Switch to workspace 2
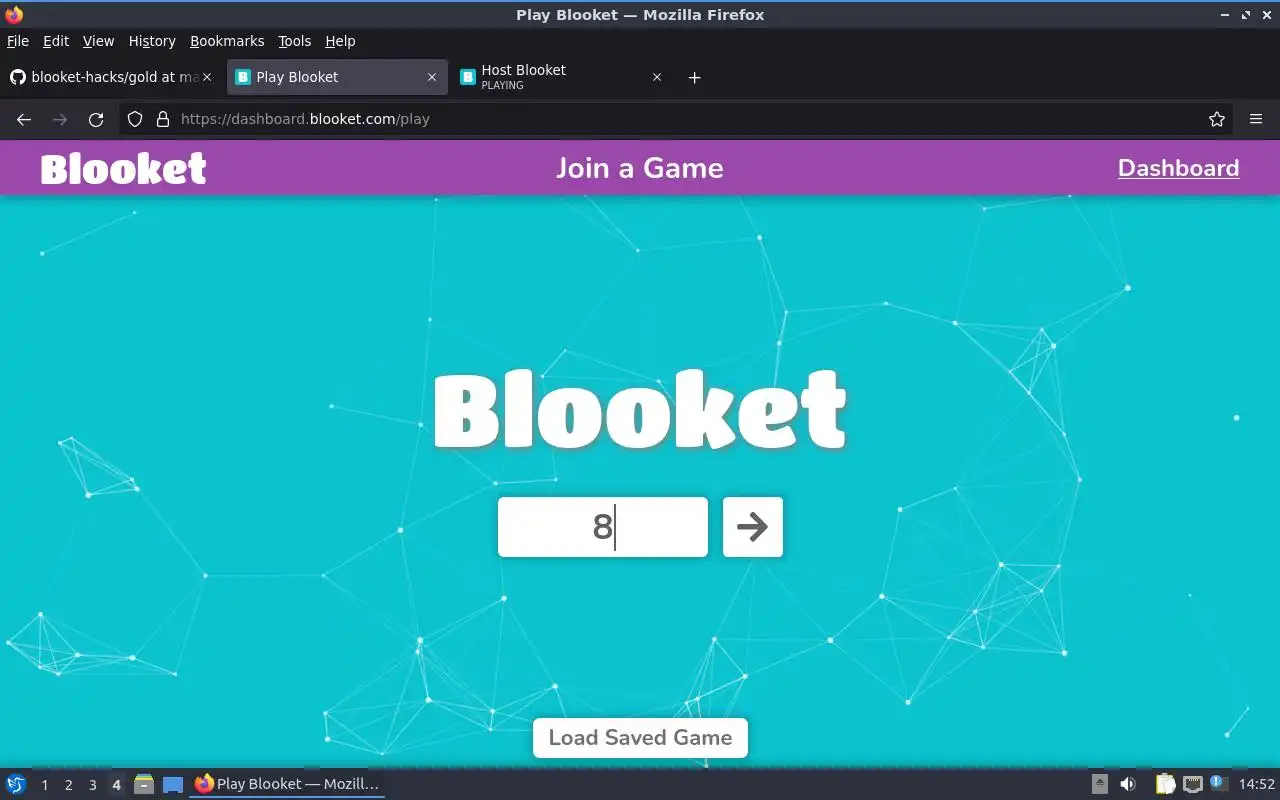1280x800 pixels. (x=68, y=785)
